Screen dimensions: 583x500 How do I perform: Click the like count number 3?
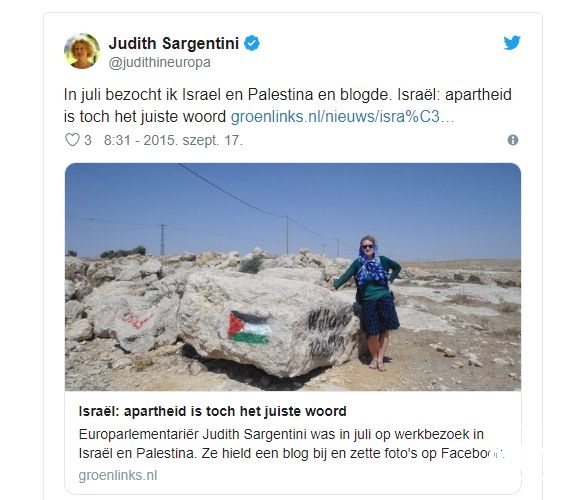88,141
